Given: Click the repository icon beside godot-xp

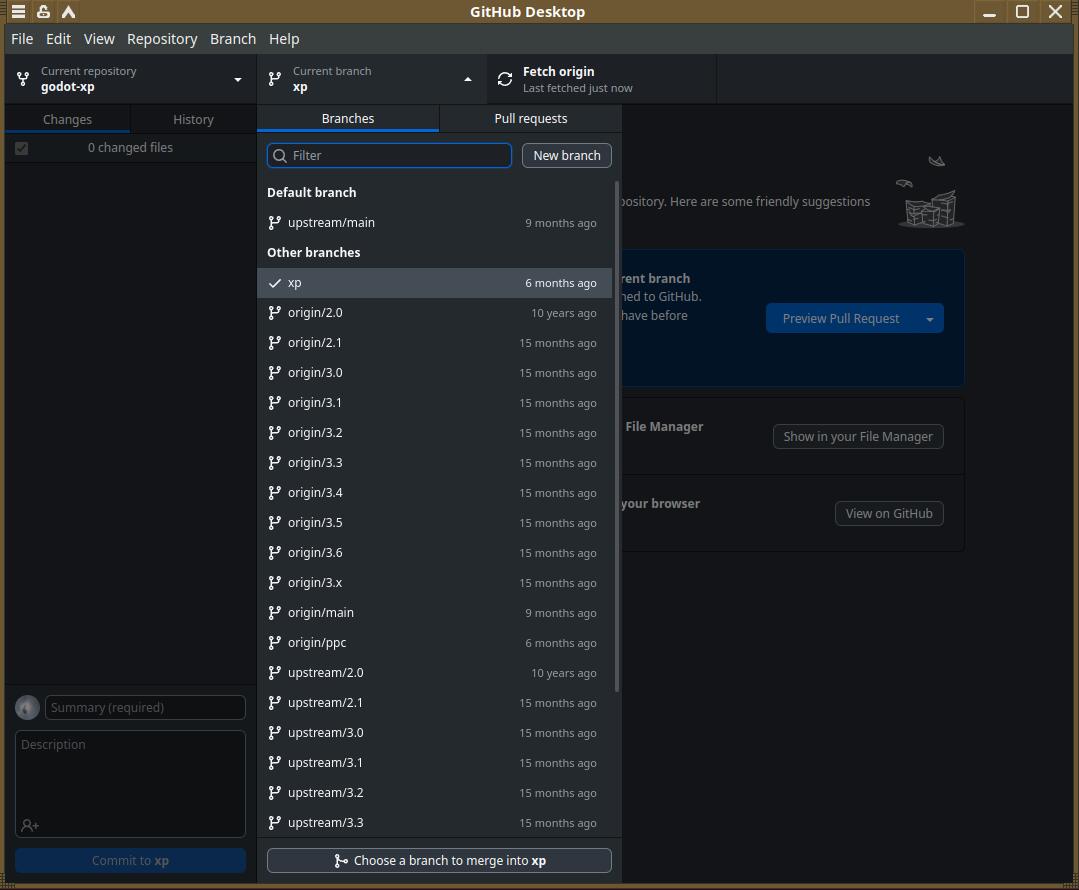Looking at the screenshot, I should click(23, 79).
